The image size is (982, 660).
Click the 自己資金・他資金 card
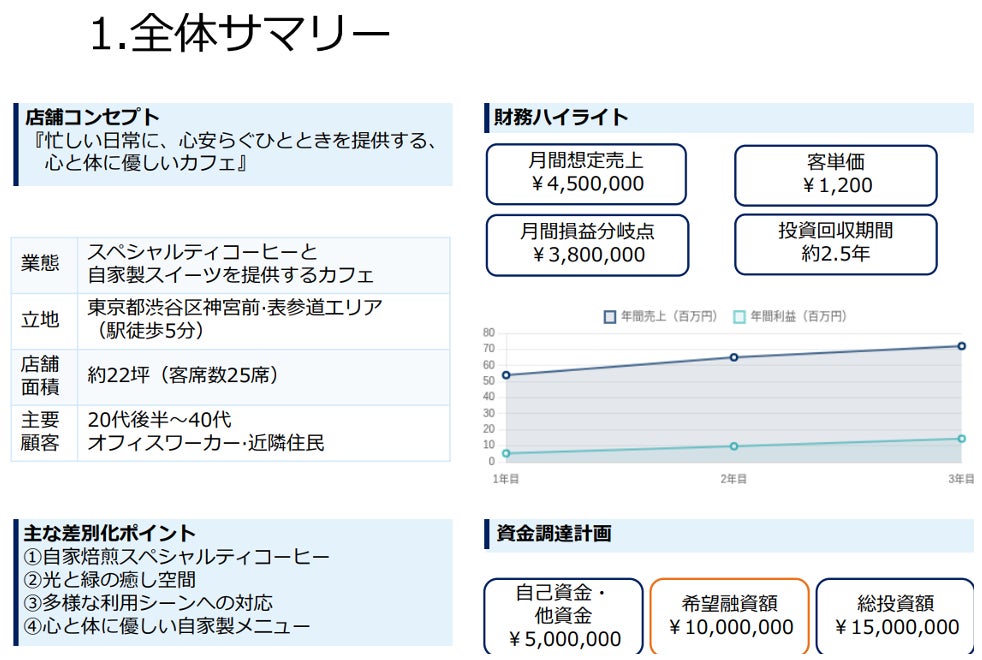coord(560,614)
